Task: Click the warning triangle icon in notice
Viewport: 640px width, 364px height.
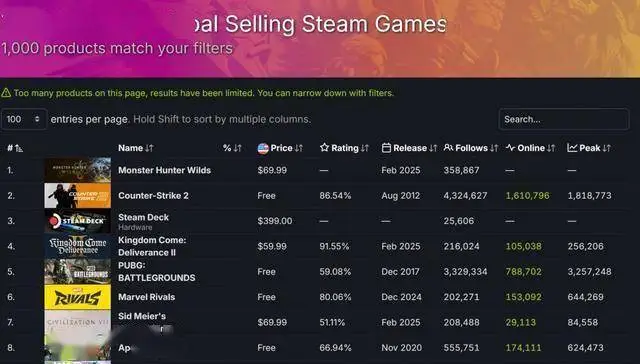Action: point(6,93)
